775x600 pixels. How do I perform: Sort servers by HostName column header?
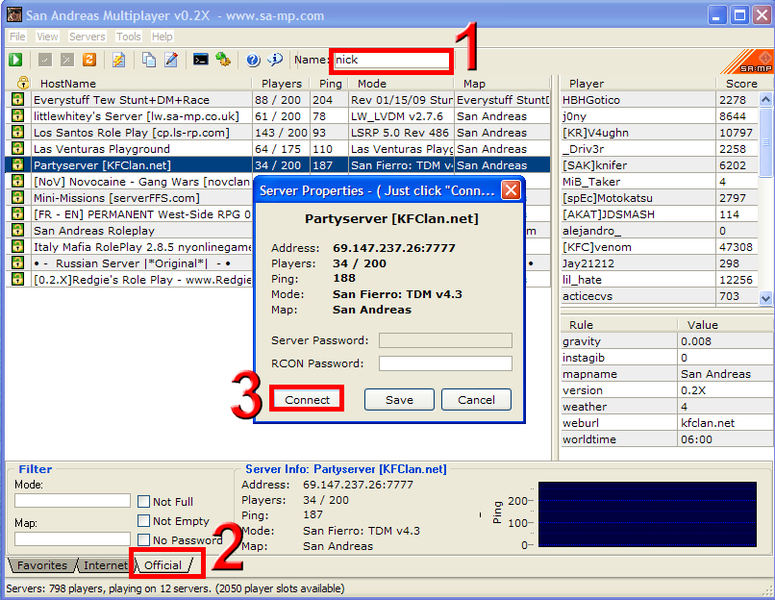point(141,84)
